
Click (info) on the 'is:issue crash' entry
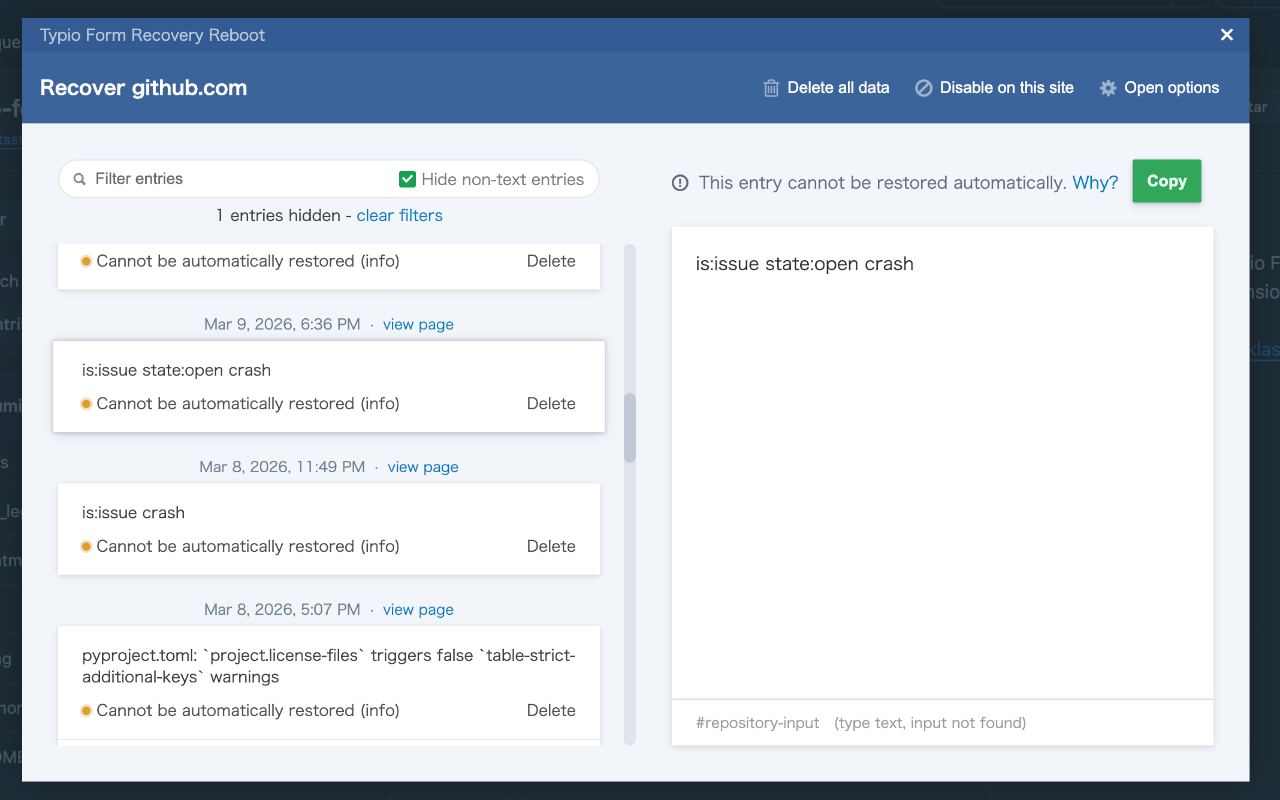pos(379,547)
